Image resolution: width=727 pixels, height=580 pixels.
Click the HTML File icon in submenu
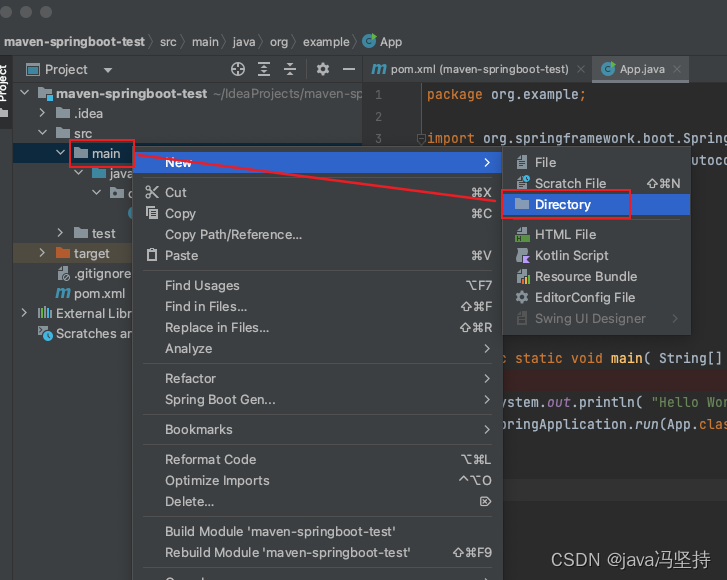[x=523, y=235]
